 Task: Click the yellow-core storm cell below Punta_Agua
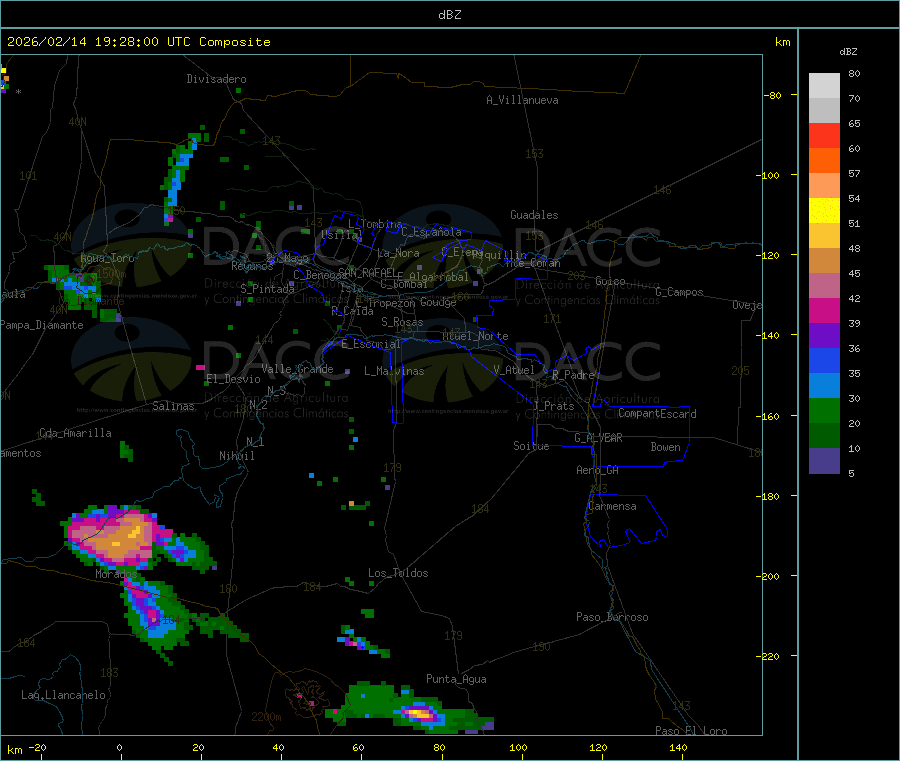click(x=420, y=714)
